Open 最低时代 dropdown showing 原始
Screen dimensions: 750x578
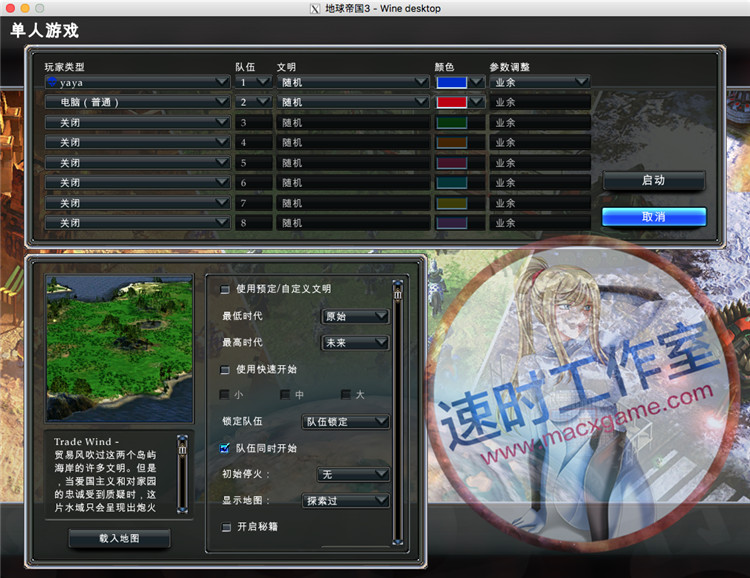click(x=355, y=316)
